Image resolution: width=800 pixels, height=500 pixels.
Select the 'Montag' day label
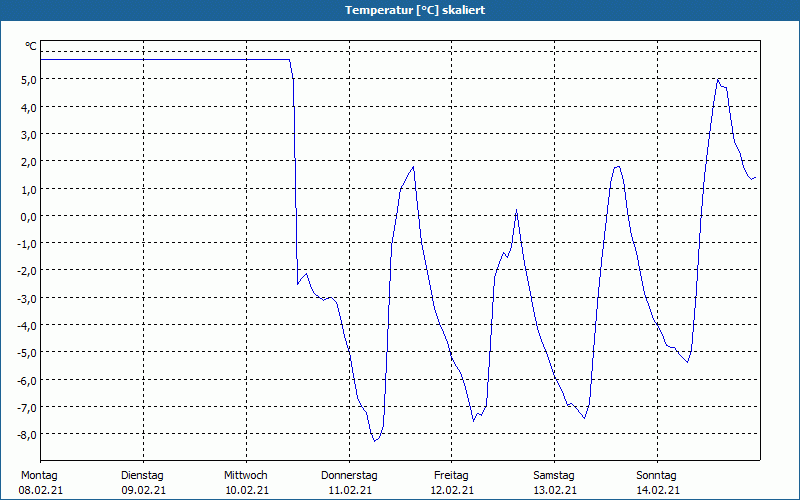click(39, 476)
